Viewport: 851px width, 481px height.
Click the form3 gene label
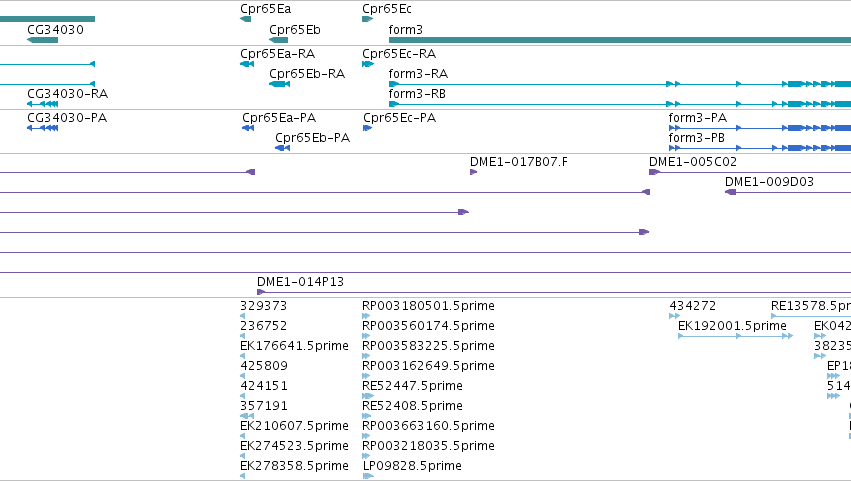(x=405, y=30)
